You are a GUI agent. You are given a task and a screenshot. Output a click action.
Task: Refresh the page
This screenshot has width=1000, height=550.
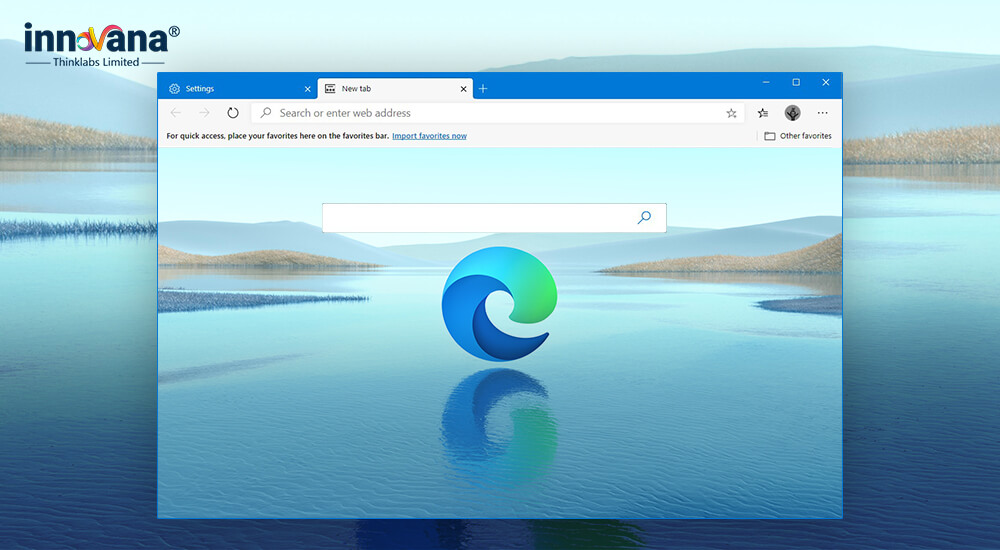point(233,113)
